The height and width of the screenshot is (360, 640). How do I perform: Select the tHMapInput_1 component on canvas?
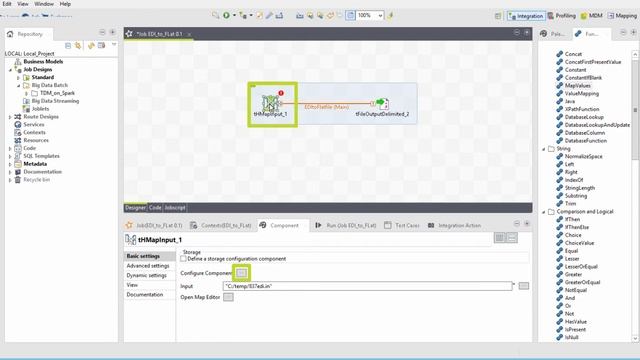click(x=270, y=103)
